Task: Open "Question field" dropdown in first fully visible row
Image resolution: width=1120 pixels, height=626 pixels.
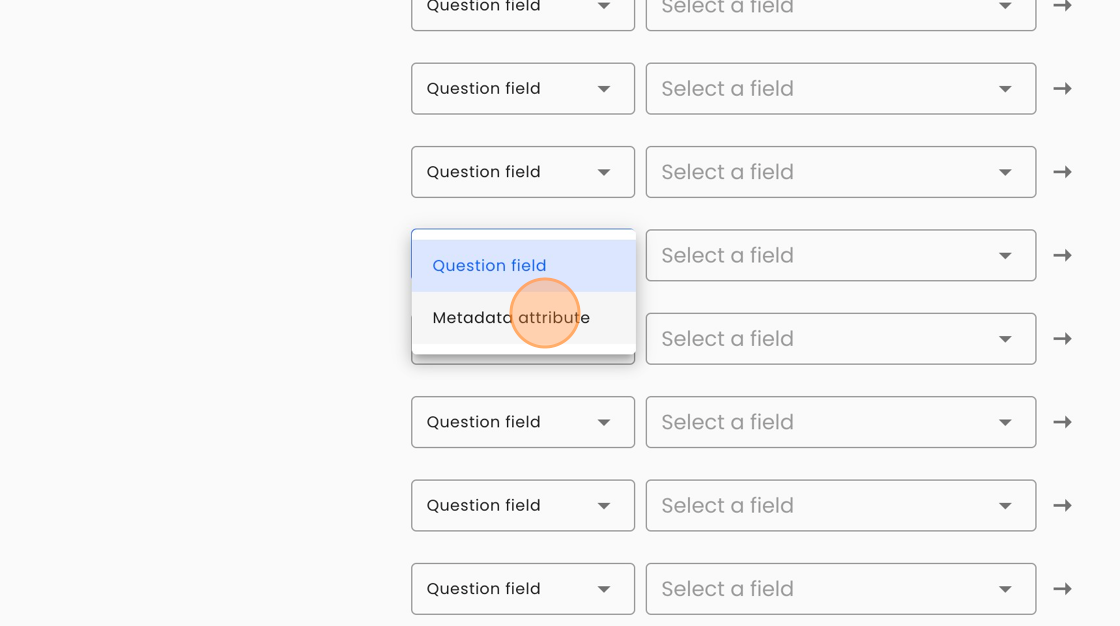Action: click(x=522, y=89)
